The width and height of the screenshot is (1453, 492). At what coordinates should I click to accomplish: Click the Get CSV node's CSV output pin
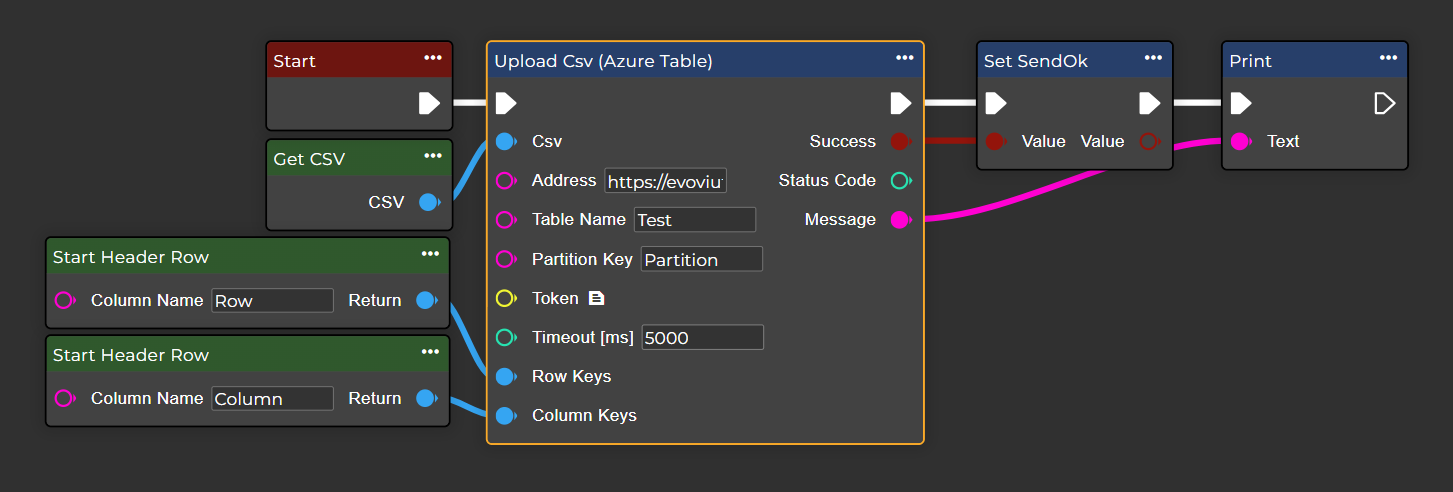tap(428, 202)
